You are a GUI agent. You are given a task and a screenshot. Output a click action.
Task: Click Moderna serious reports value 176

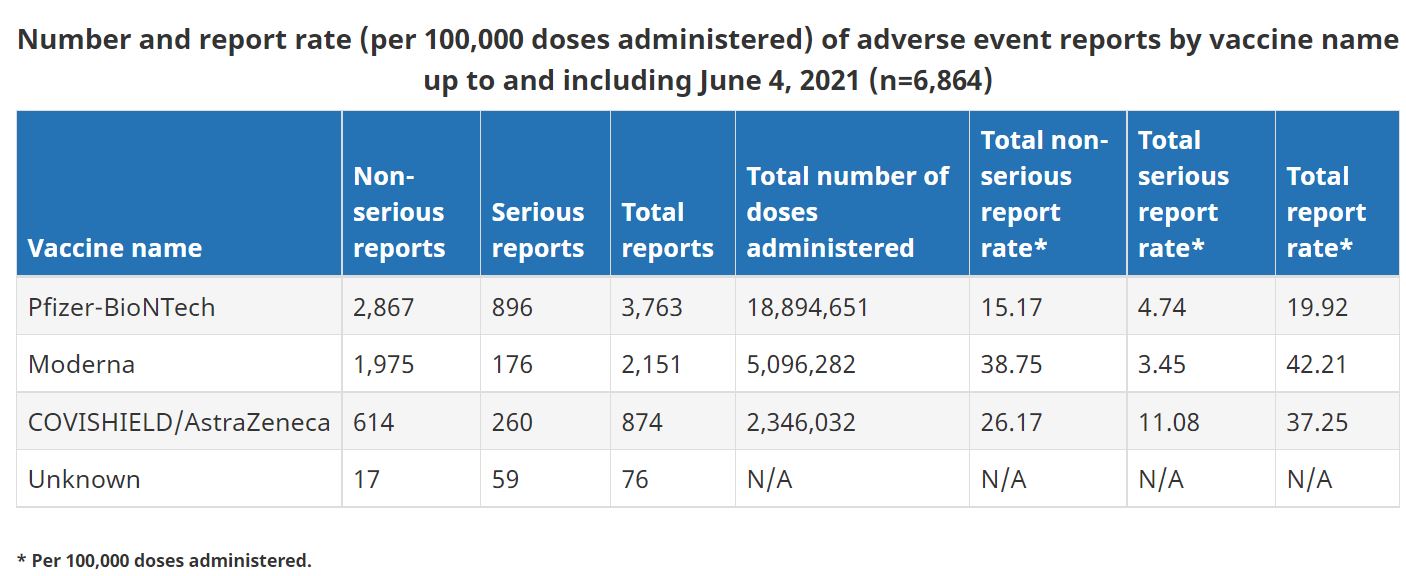tap(513, 364)
